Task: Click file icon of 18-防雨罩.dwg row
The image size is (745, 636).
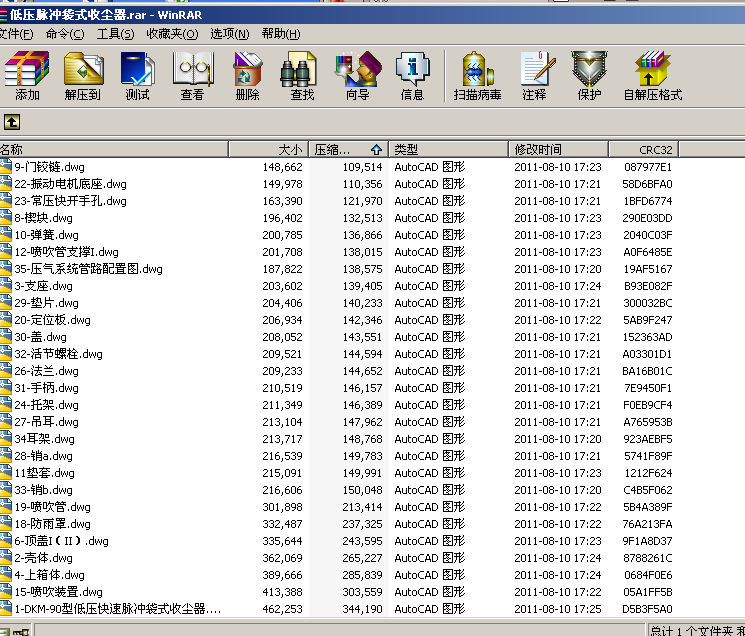Action: 6,524
